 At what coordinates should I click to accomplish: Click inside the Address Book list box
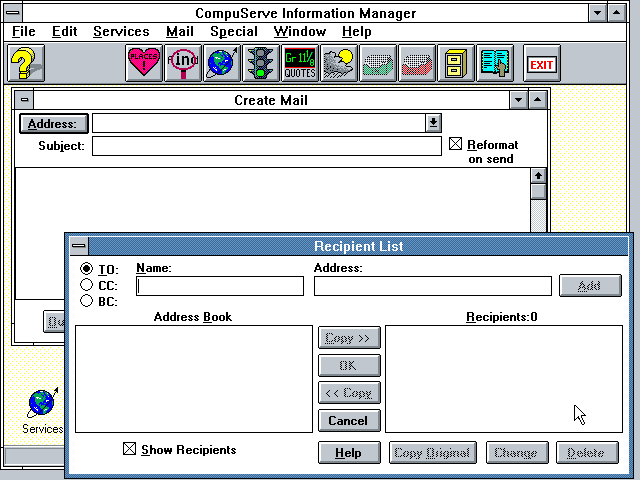click(x=194, y=379)
